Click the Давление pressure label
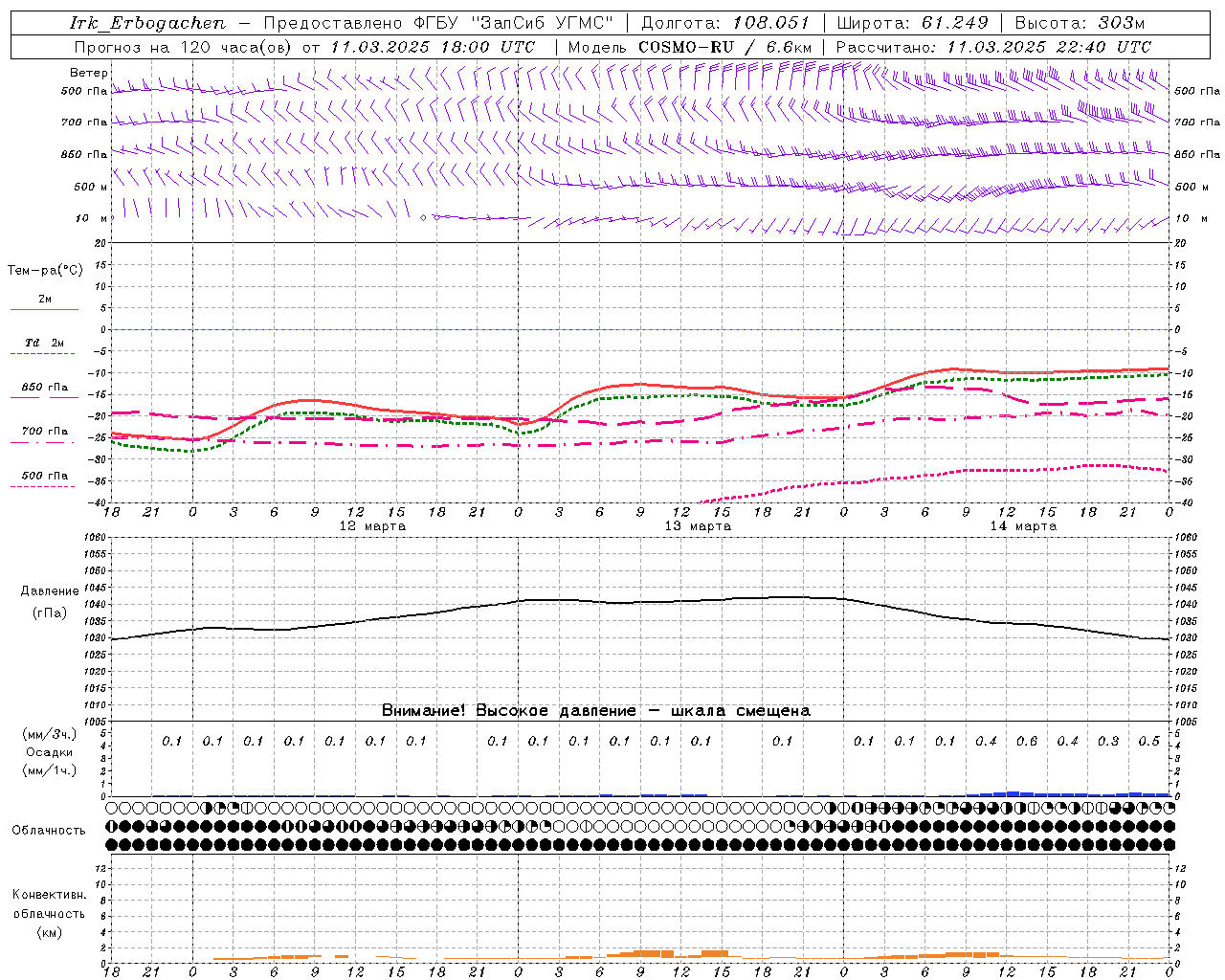Image resolution: width=1225 pixels, height=980 pixels. tap(50, 591)
